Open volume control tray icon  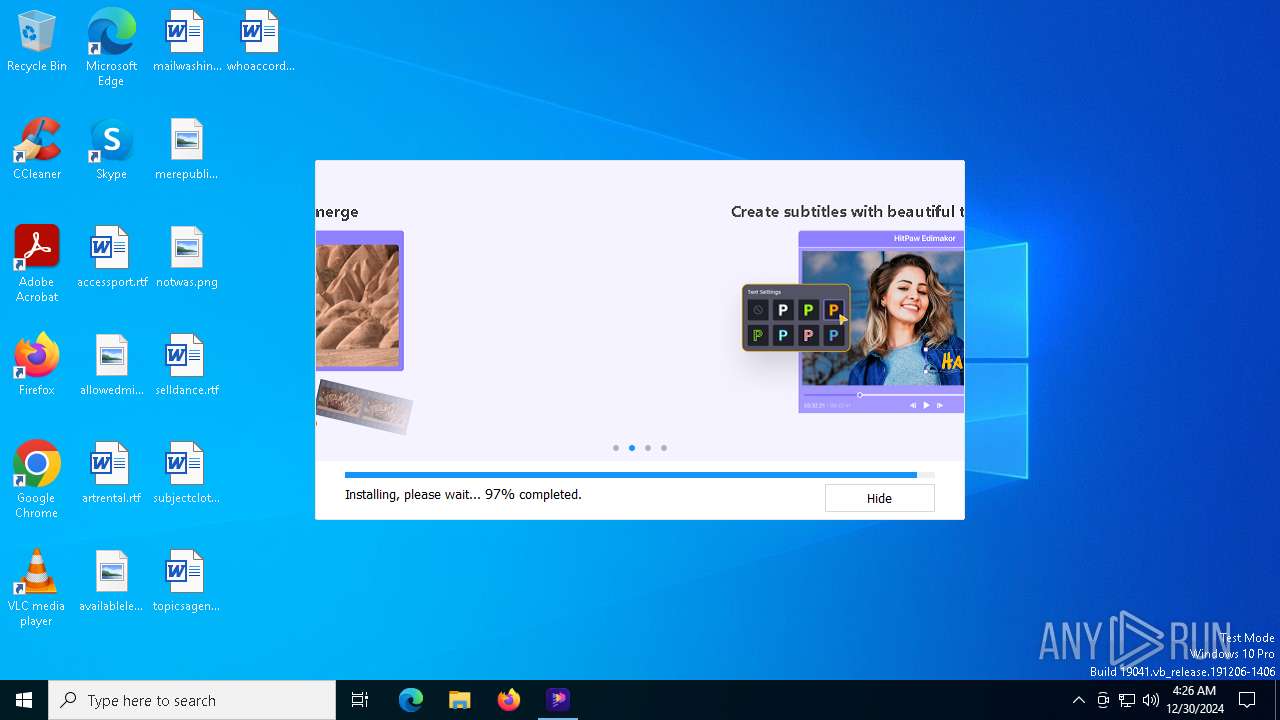click(x=1151, y=700)
